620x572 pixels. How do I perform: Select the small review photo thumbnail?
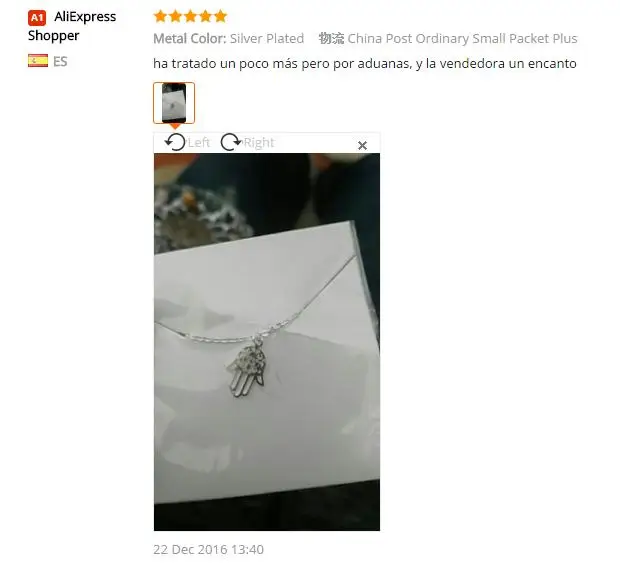(x=174, y=103)
